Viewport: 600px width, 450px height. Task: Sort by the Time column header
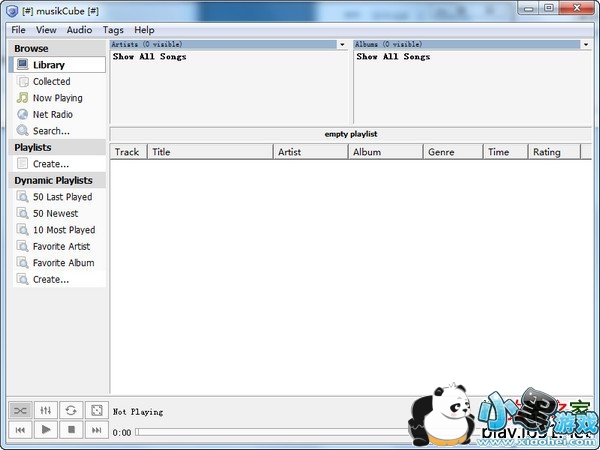pyautogui.click(x=505, y=152)
